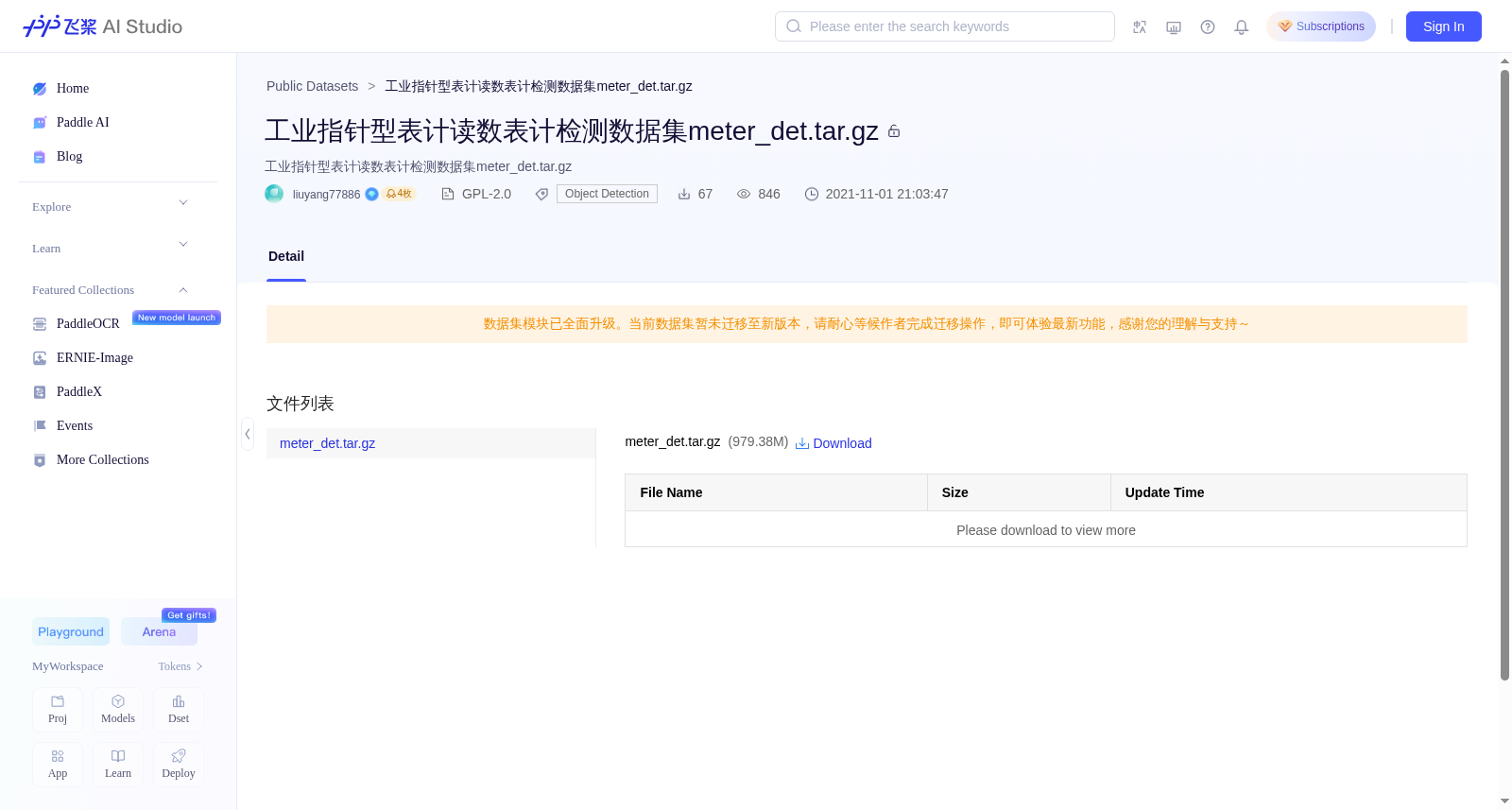Viewport: 1512px width, 810px height.
Task: Download meter_det.tar.gz file
Action: [833, 443]
